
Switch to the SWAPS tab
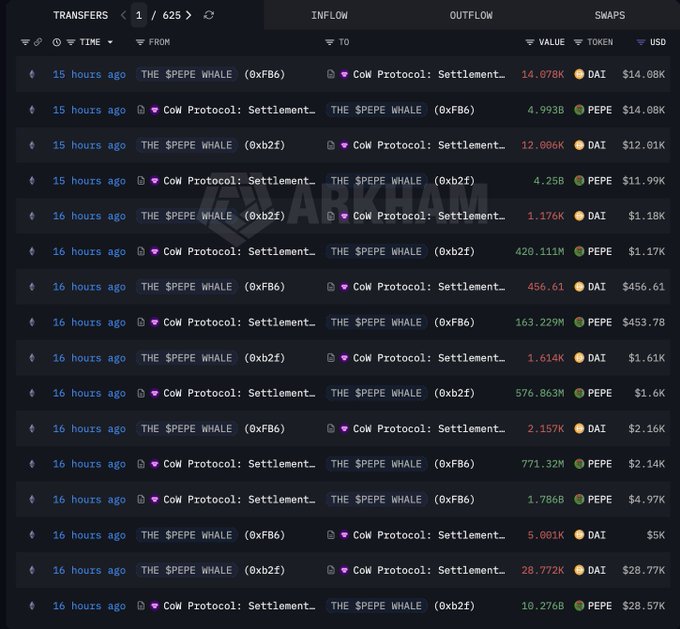[x=610, y=15]
